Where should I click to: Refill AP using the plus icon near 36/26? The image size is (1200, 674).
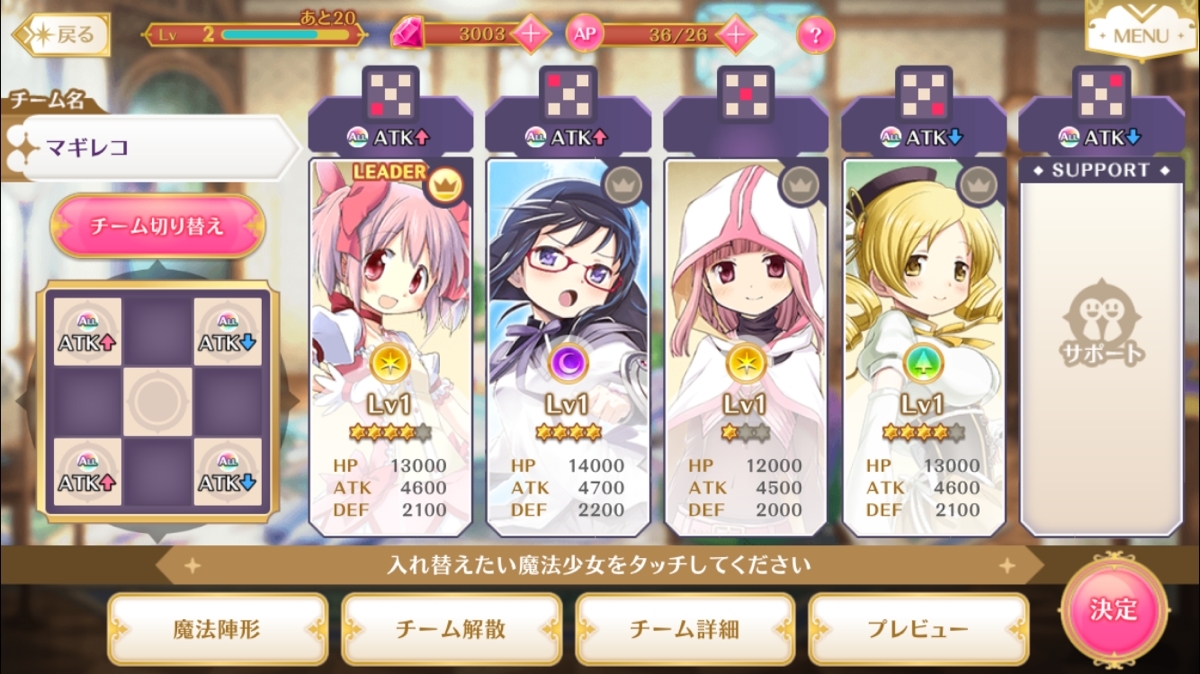pyautogui.click(x=735, y=34)
